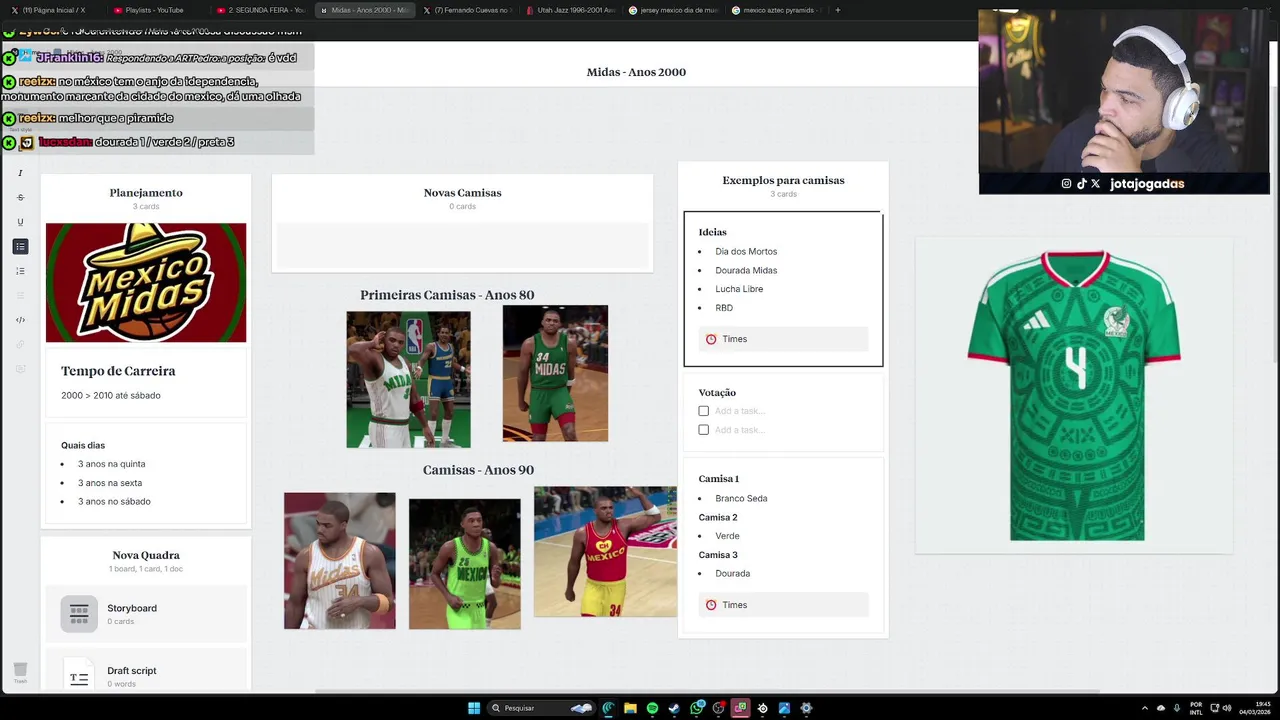Screen dimensions: 1280x720
Task: Insert a code block from the sidebar
Action: click(20, 320)
